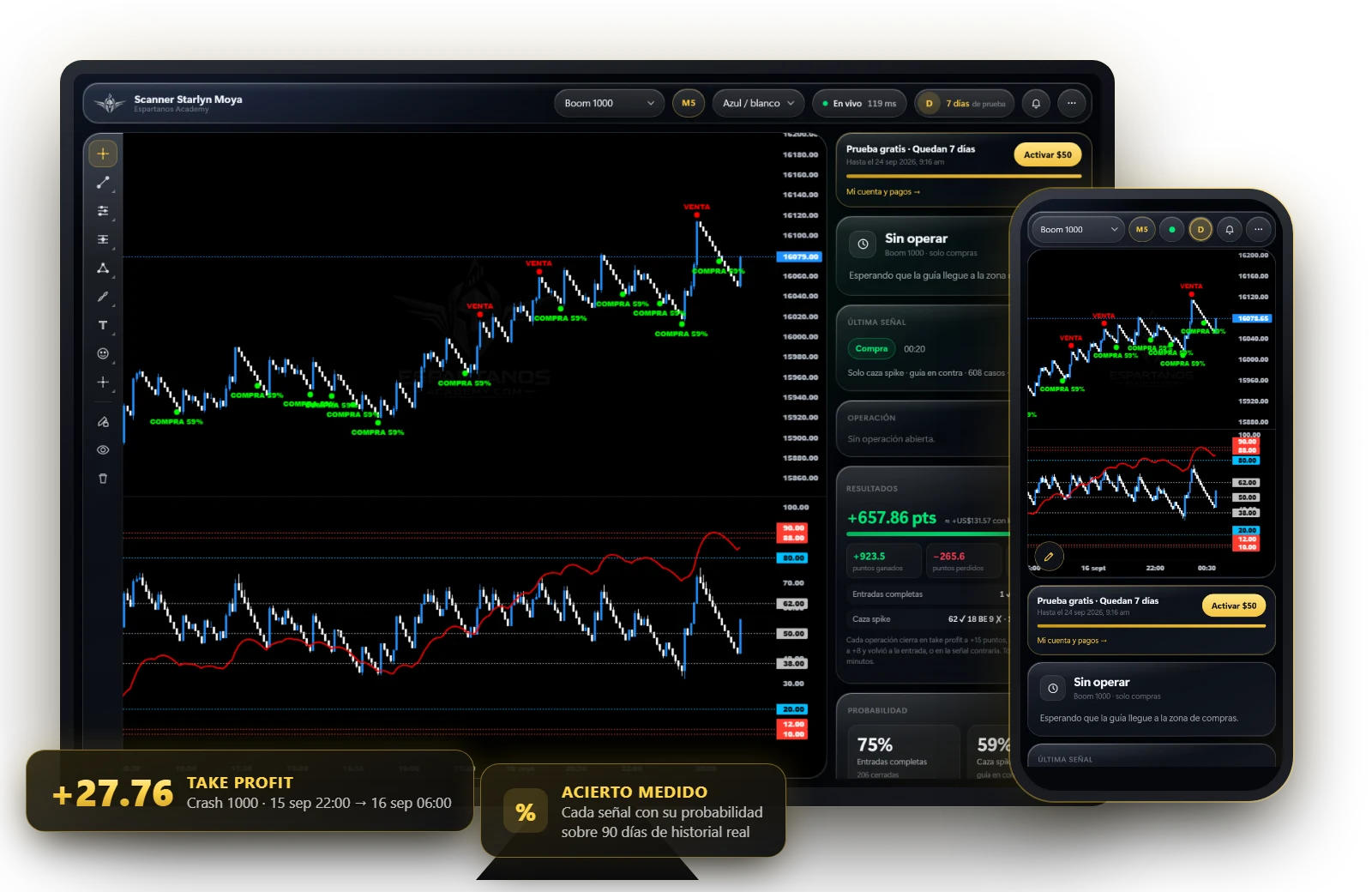
Task: Select the horizontal levels alignment tool
Action: click(x=103, y=239)
